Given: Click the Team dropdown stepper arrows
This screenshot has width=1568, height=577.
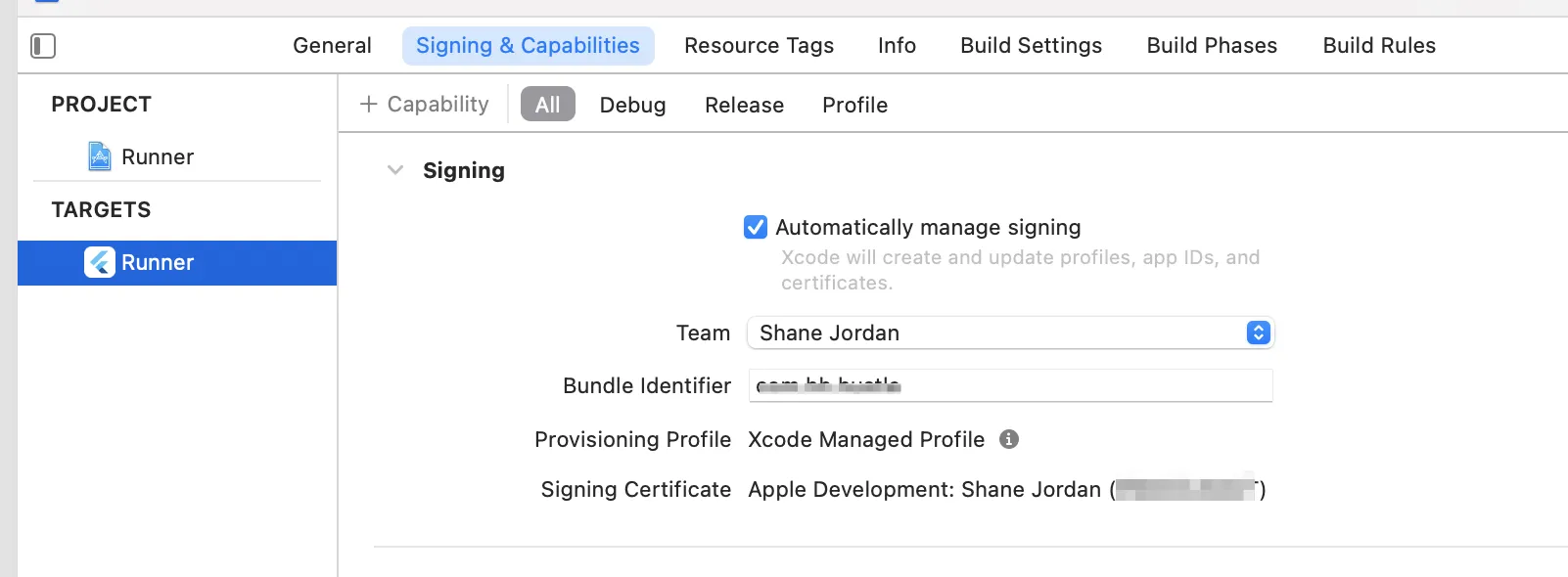Looking at the screenshot, I should click(x=1258, y=333).
